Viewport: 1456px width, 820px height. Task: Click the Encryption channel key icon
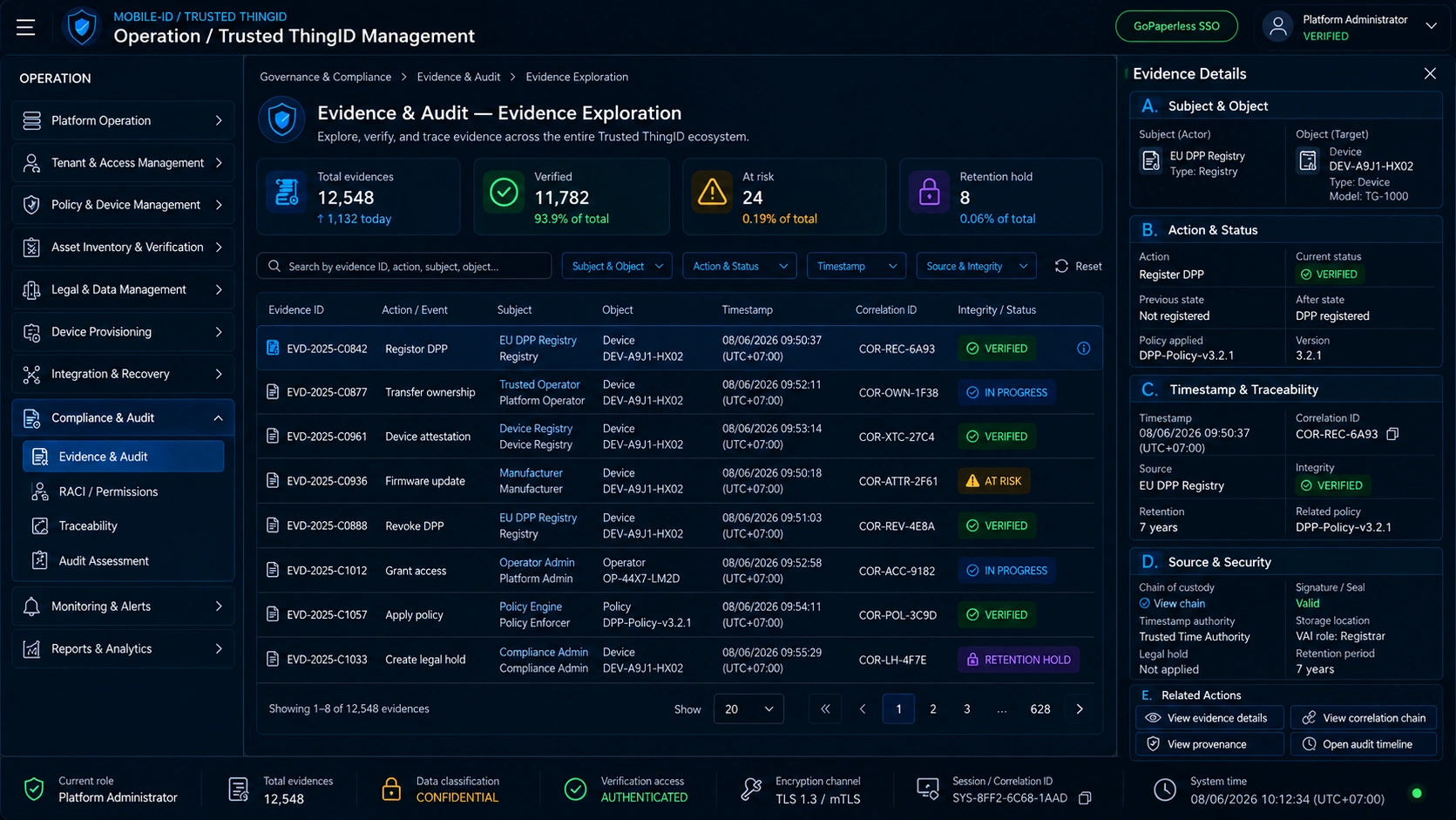coord(750,790)
